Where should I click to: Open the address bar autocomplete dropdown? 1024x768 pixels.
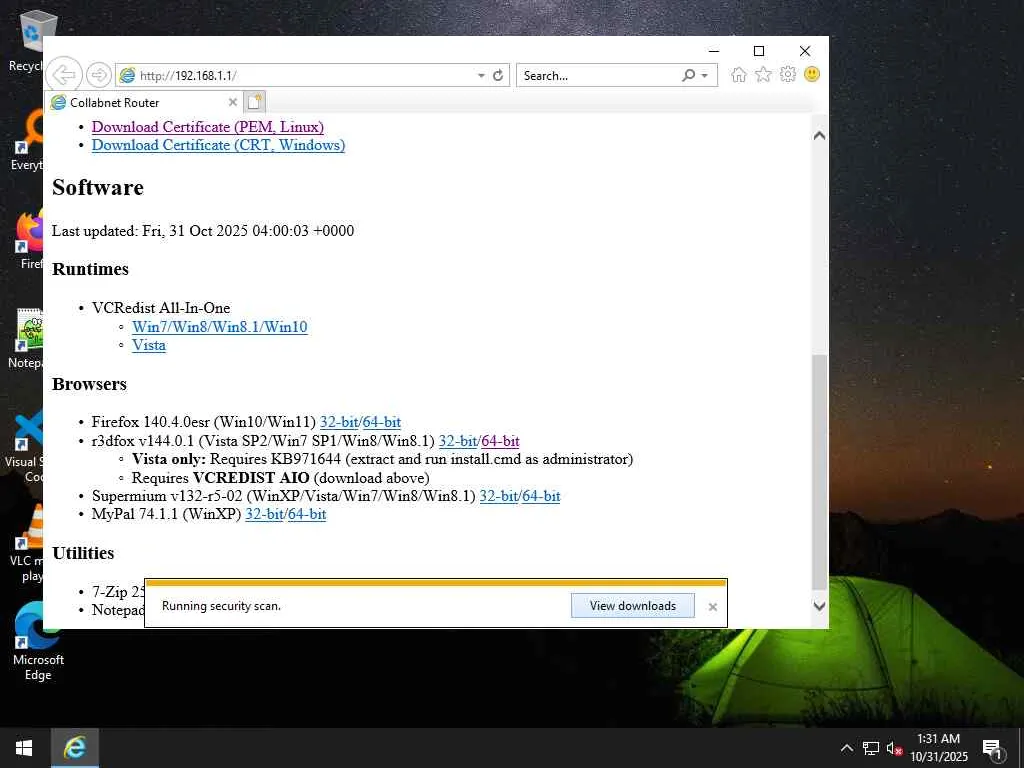(x=481, y=76)
